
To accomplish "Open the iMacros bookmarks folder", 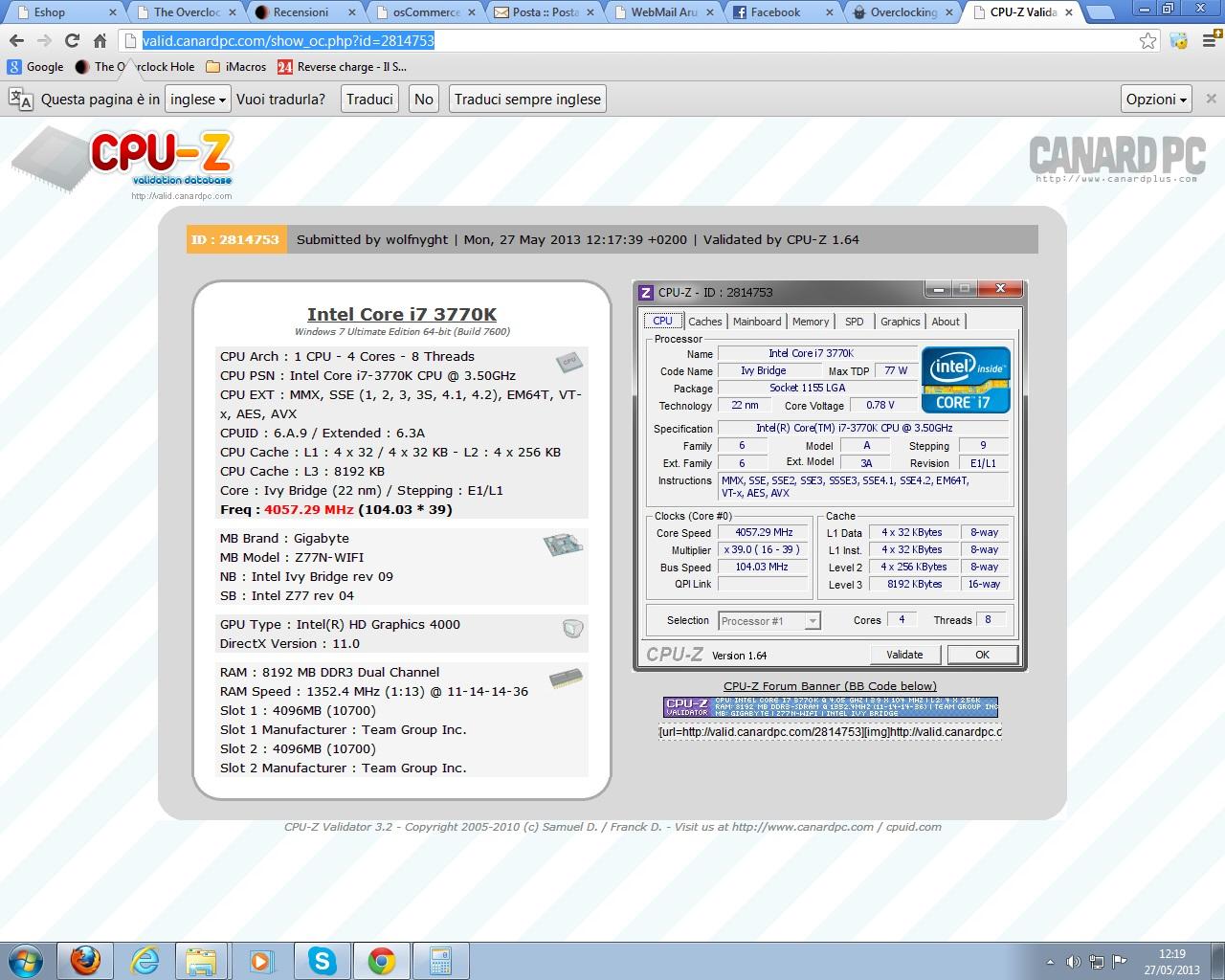I will (x=235, y=67).
